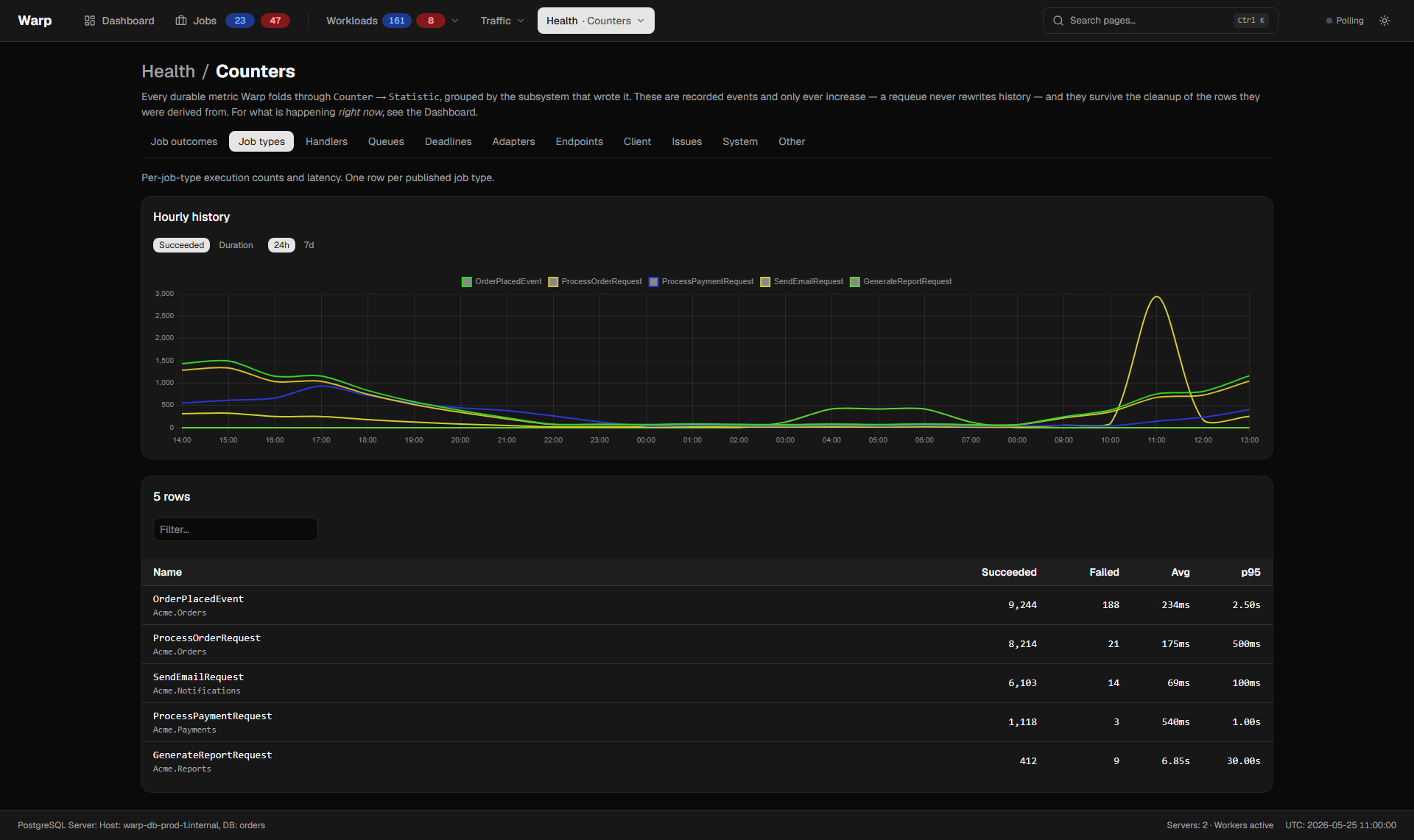Expand the Health Counters dropdown
The image size is (1414, 840).
click(x=596, y=21)
